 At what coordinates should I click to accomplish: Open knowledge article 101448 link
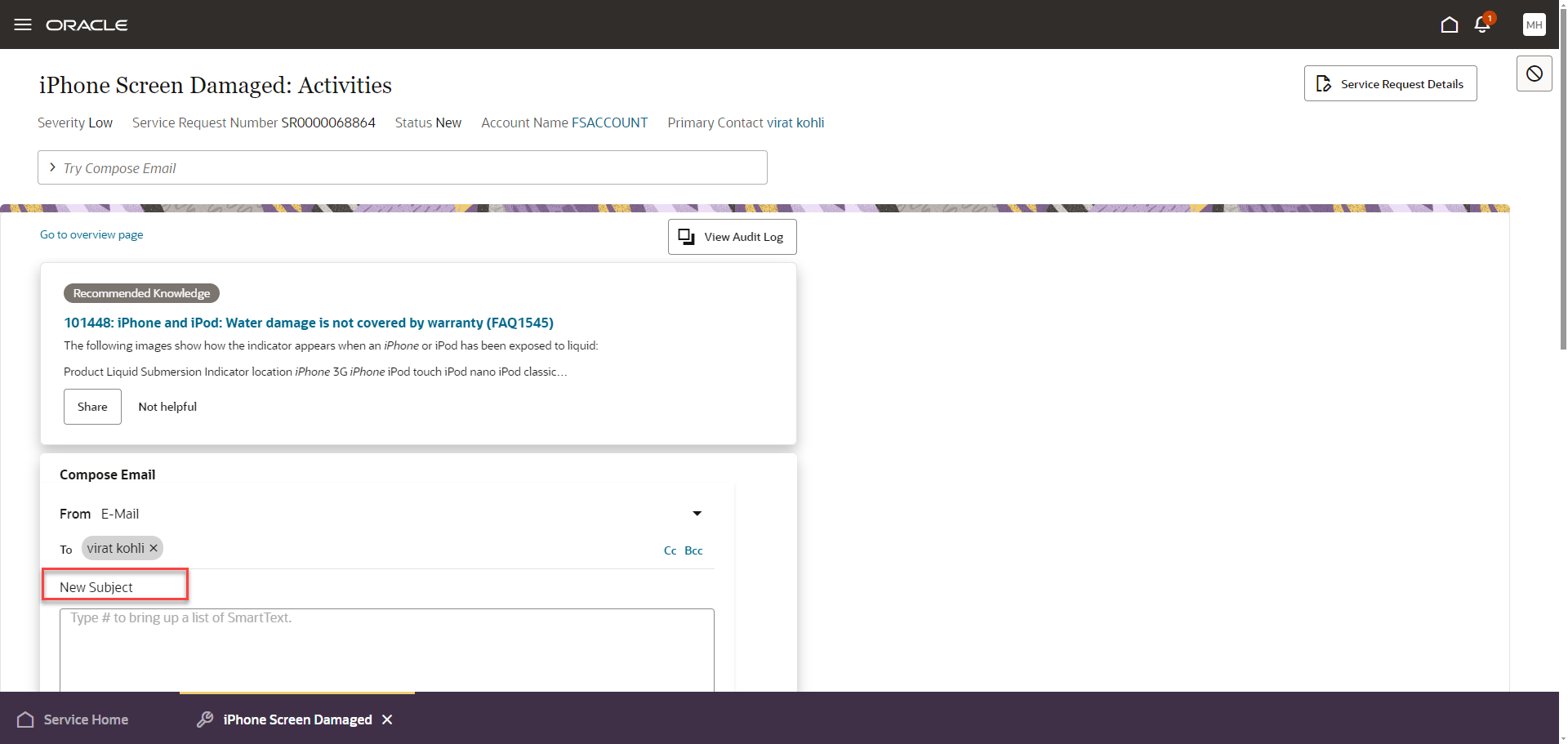point(309,323)
